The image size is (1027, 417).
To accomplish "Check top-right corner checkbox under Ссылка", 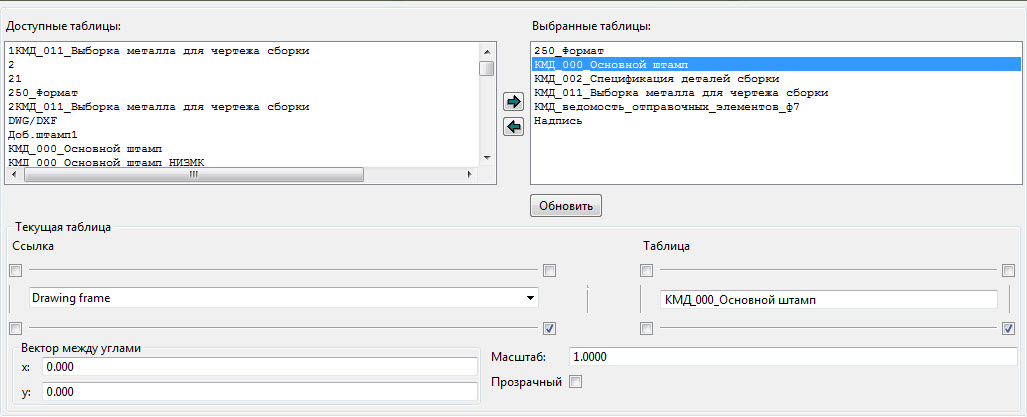I will [x=549, y=270].
